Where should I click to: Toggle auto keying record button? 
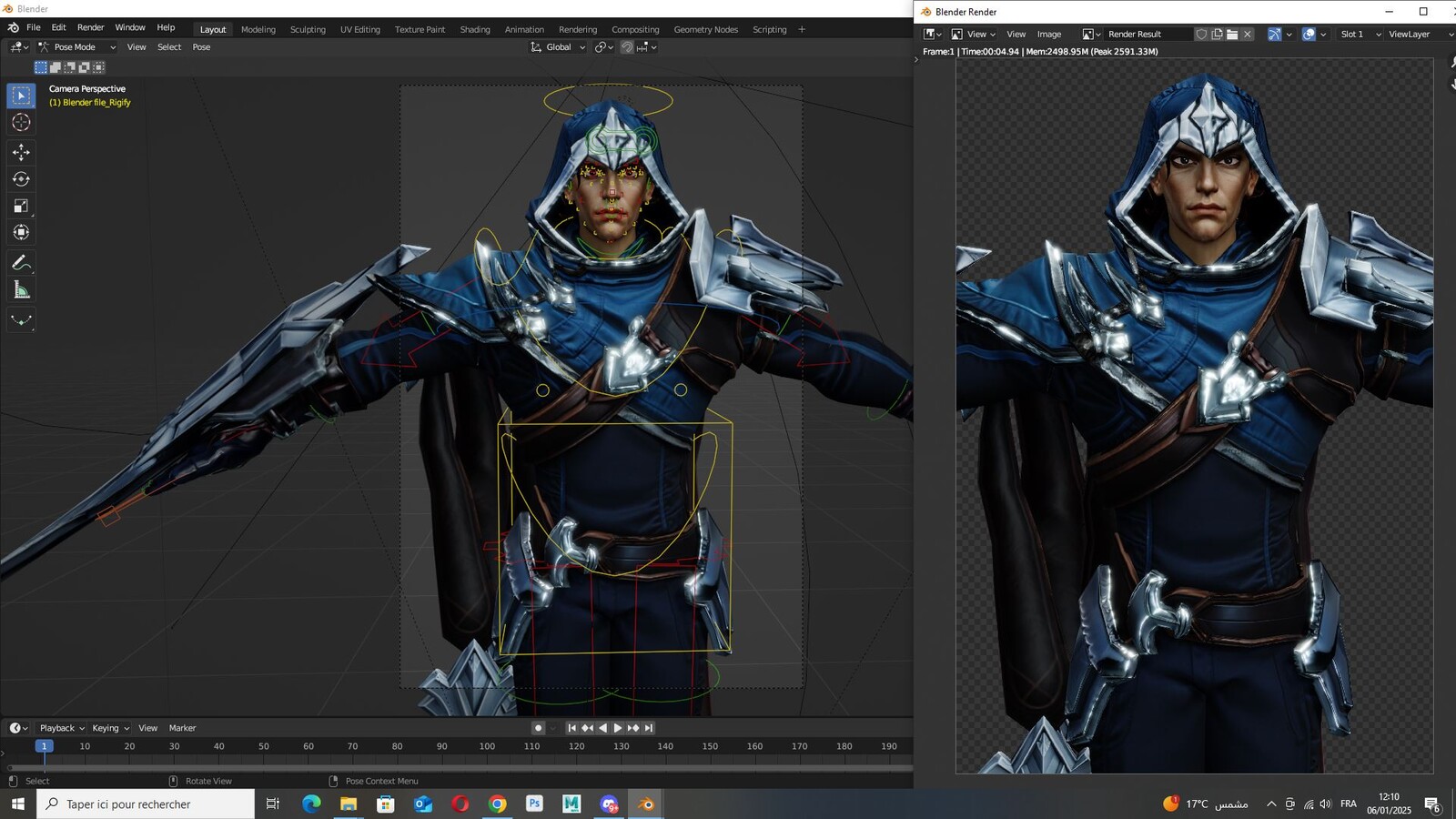pyautogui.click(x=539, y=728)
